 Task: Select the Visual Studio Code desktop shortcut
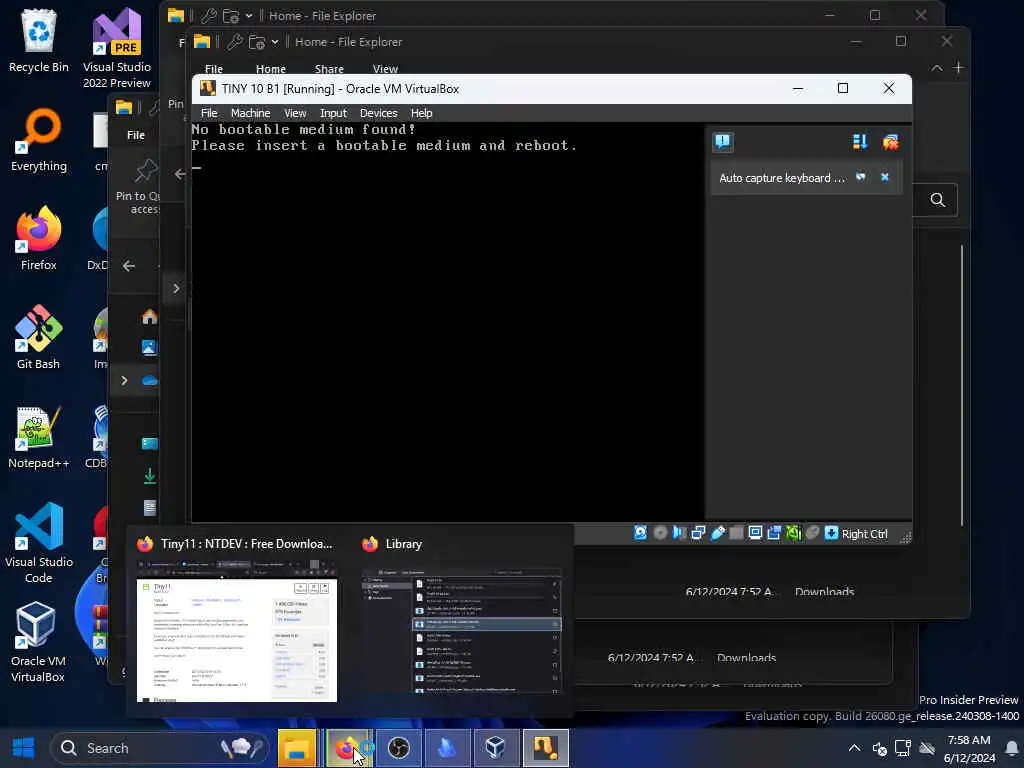tap(39, 543)
